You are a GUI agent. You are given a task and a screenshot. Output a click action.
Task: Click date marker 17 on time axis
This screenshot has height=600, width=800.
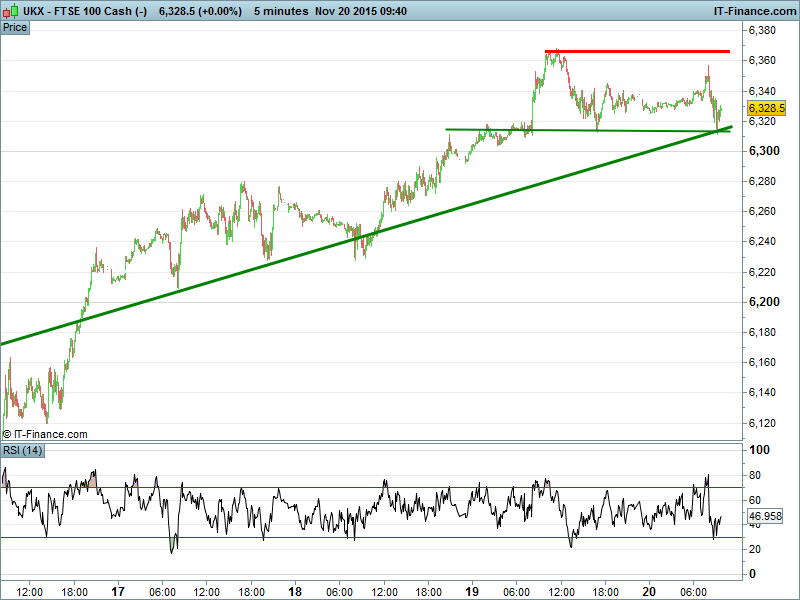click(x=118, y=592)
